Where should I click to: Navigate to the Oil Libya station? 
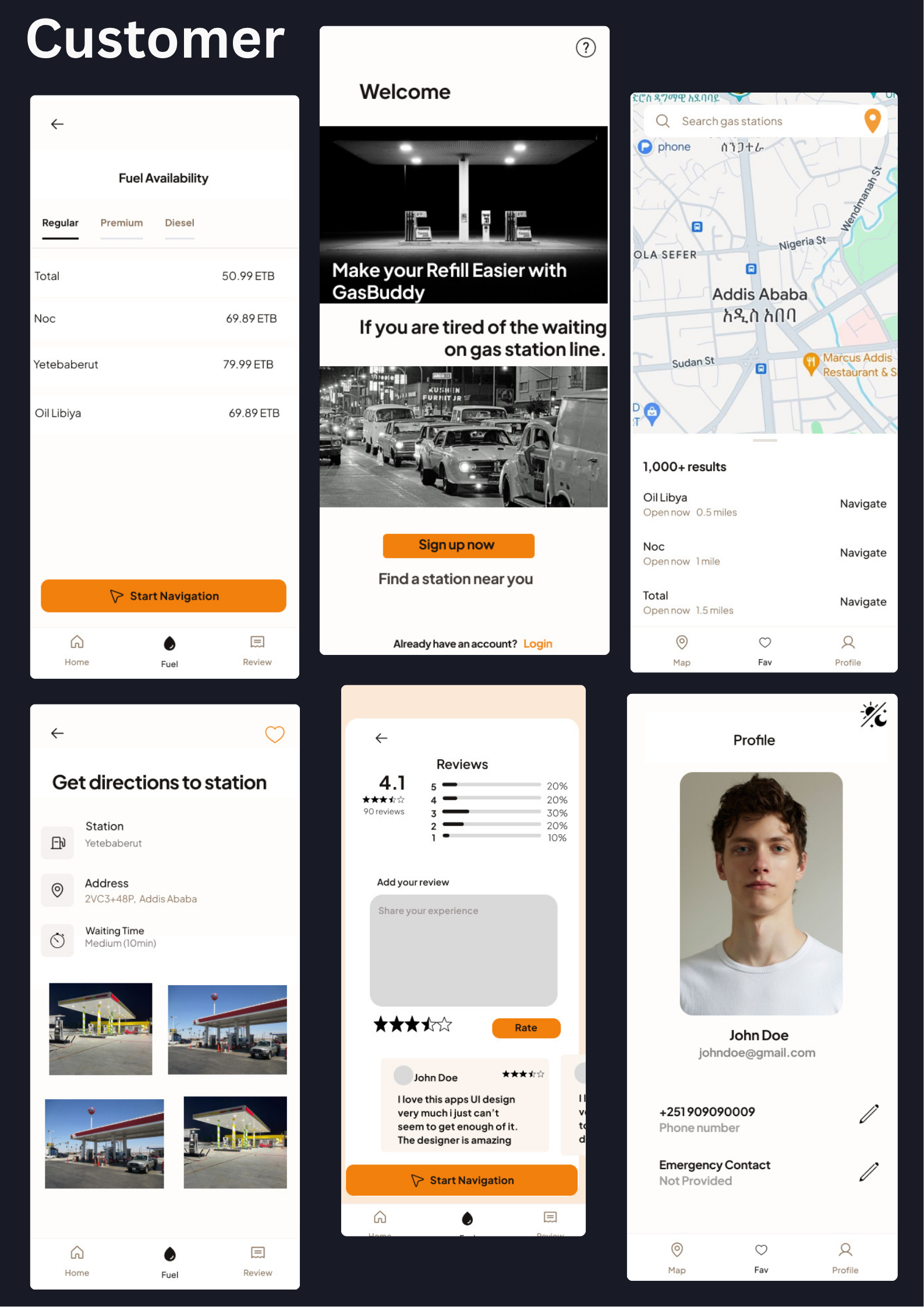click(862, 504)
